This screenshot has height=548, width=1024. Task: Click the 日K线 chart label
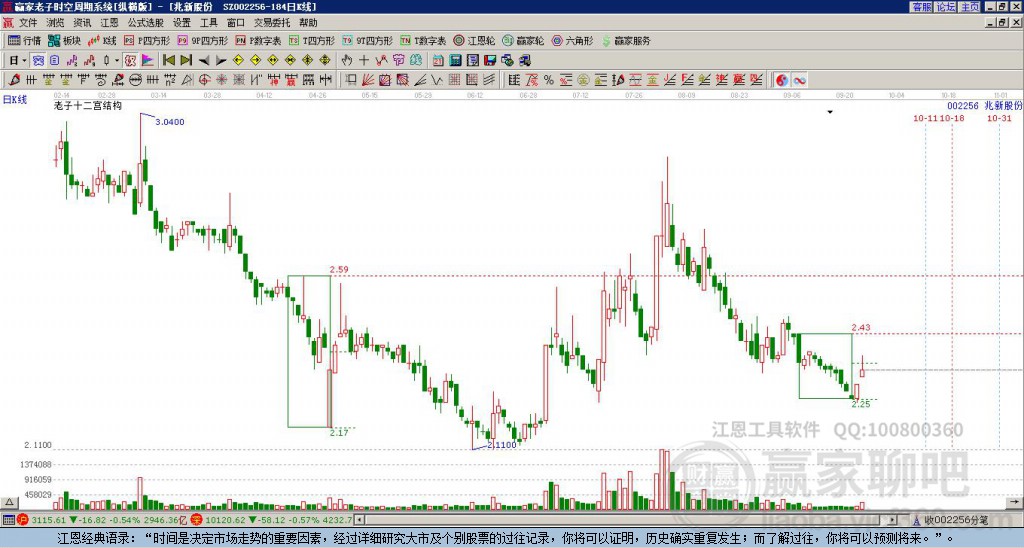(x=14, y=99)
